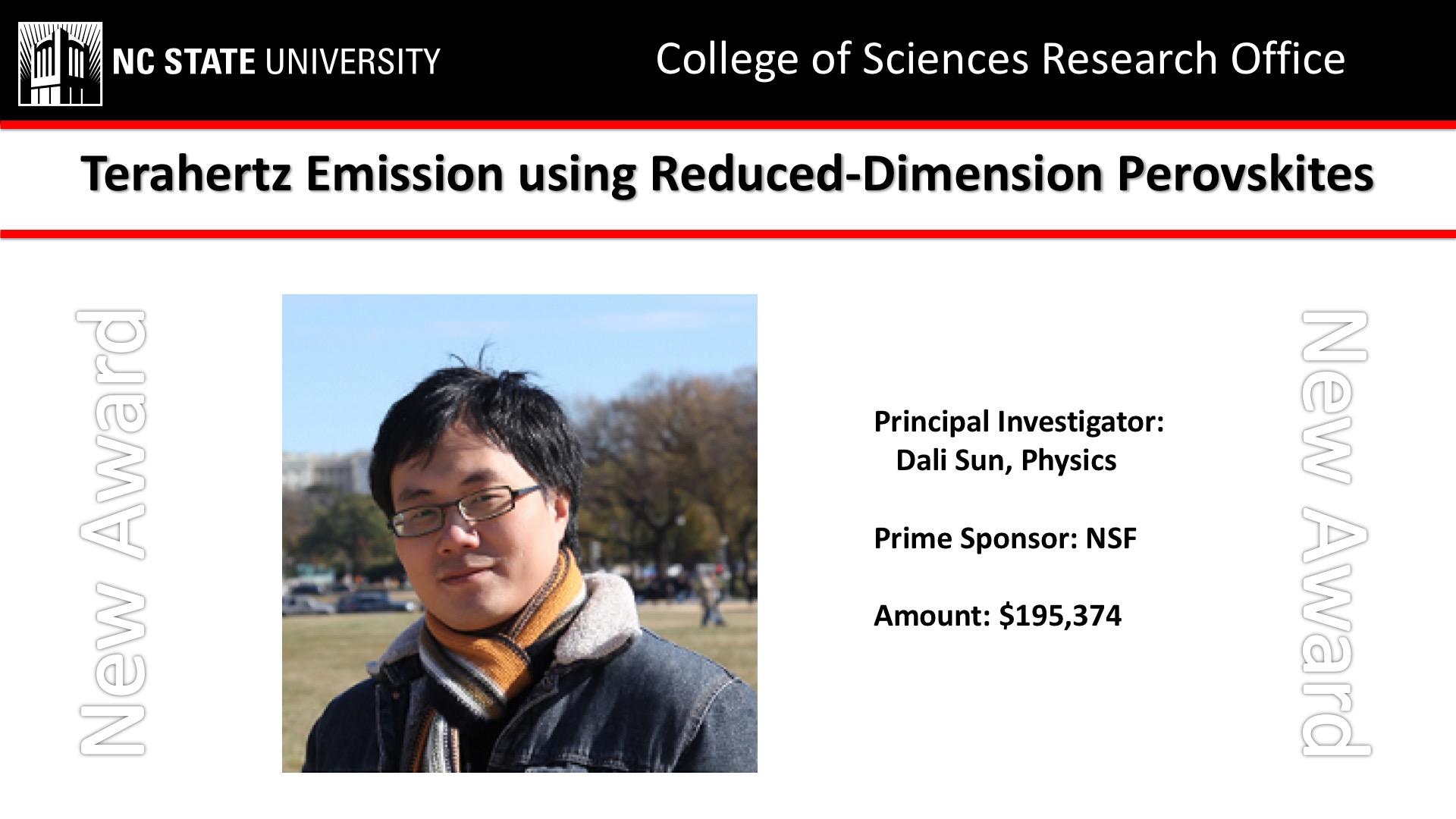Viewport: 1456px width, 819px height.
Task: Click the word Perovskites in the title
Action: point(1245,174)
